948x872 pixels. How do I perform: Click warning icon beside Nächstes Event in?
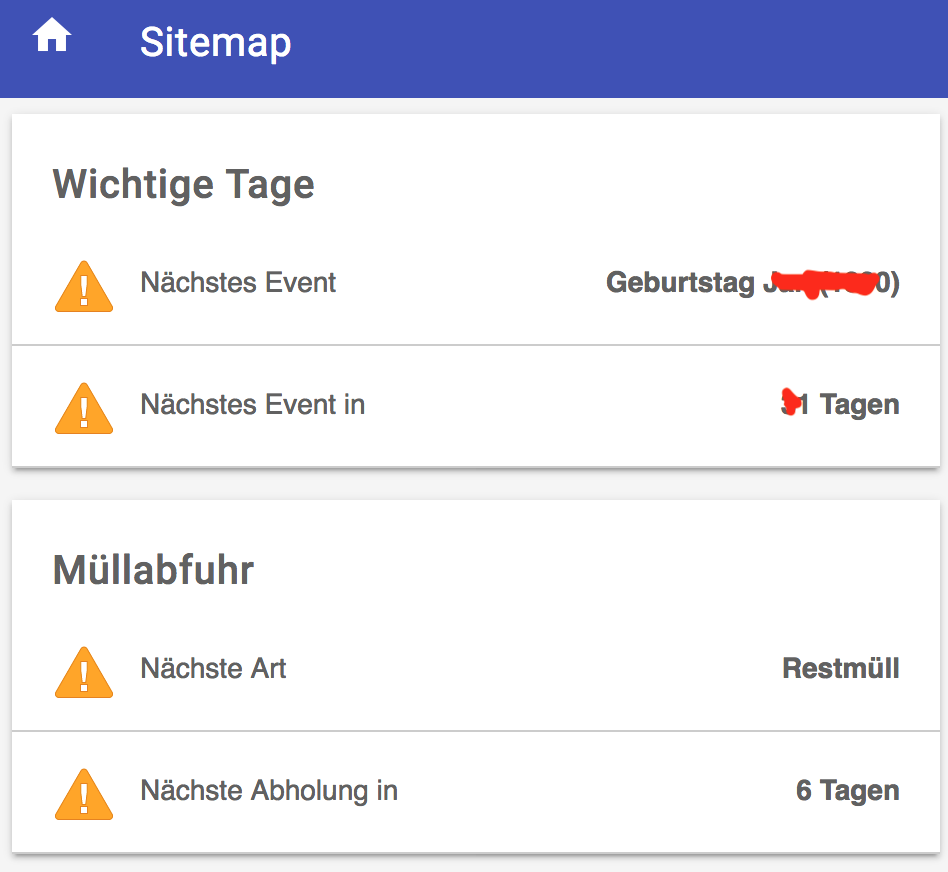tap(84, 408)
